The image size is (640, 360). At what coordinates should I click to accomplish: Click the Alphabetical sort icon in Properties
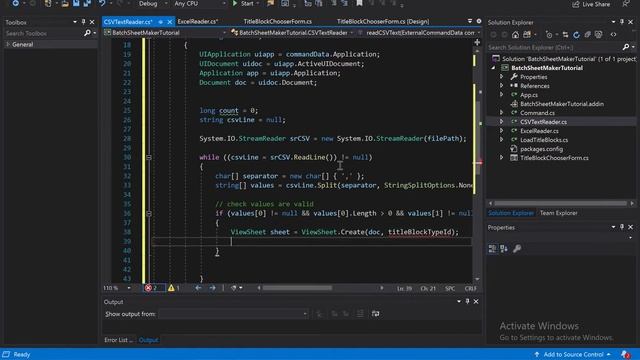click(504, 249)
